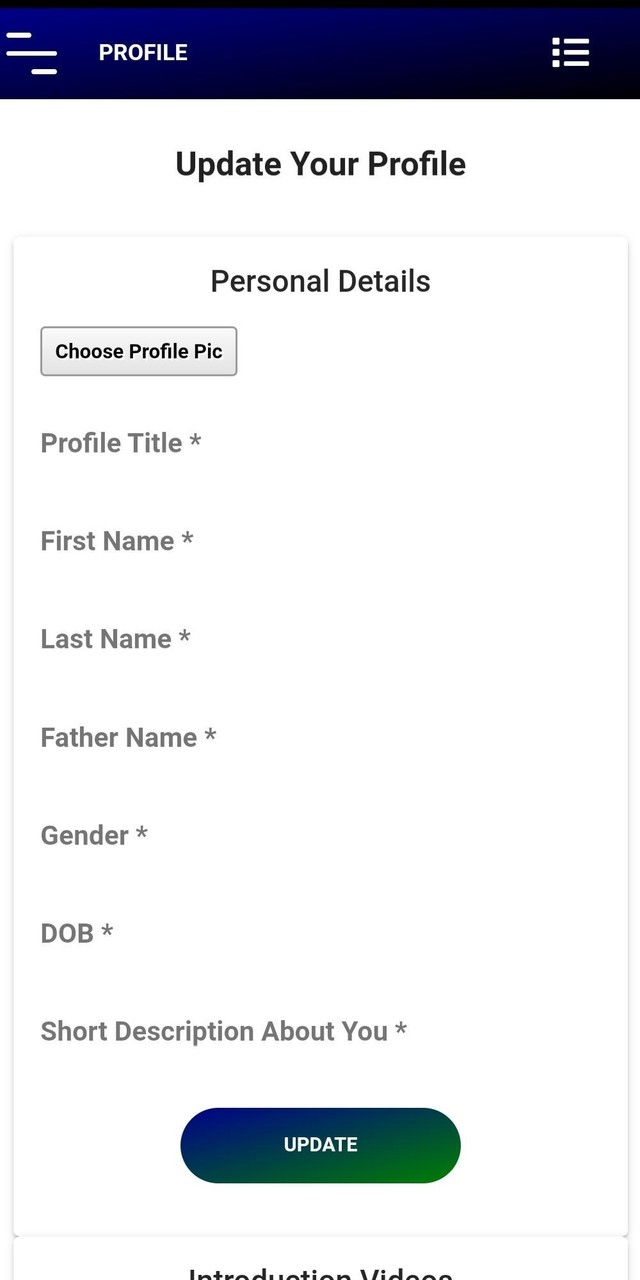Tap the Update Your Profile heading
Viewport: 640px width, 1280px height.
pyautogui.click(x=320, y=163)
